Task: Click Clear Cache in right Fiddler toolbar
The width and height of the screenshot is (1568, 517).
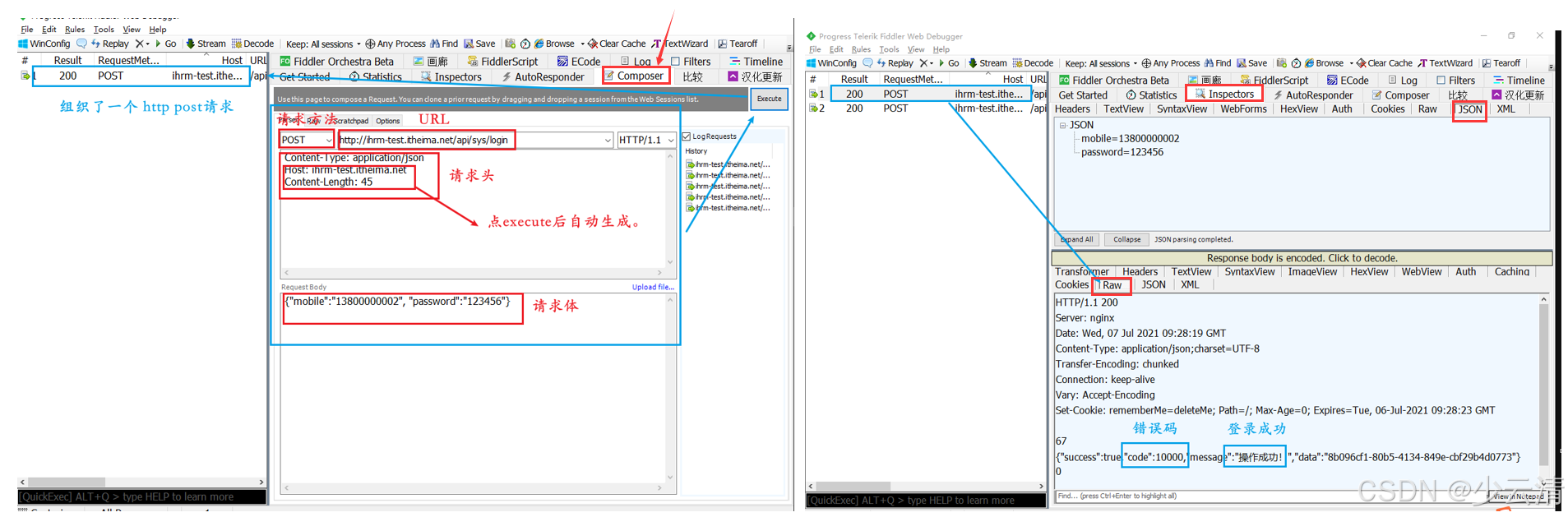Action: coord(1385,63)
